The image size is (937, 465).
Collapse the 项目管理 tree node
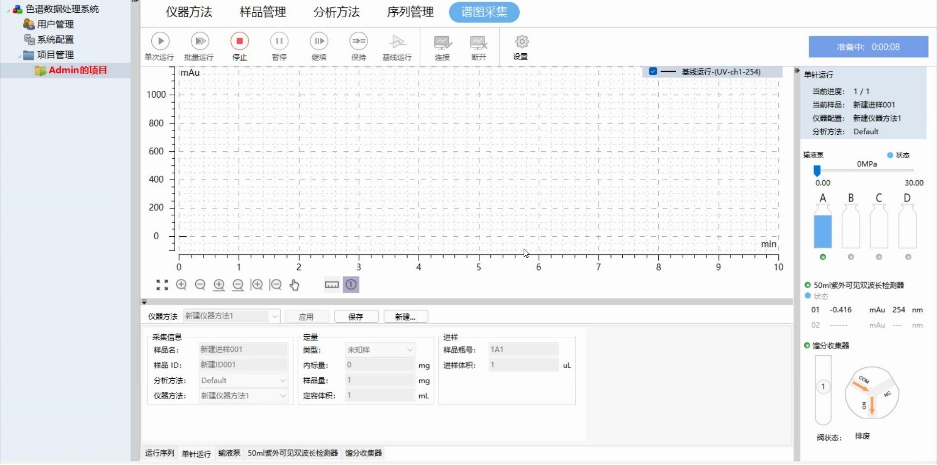click(x=20, y=55)
